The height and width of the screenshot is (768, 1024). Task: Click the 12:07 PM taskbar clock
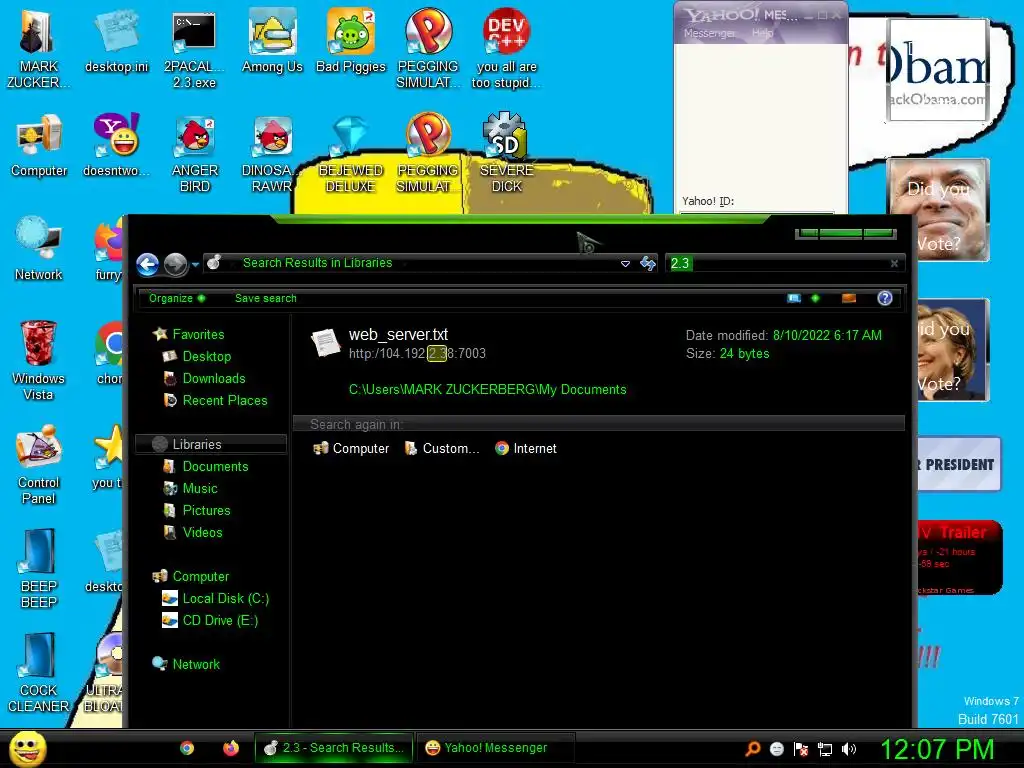937,749
